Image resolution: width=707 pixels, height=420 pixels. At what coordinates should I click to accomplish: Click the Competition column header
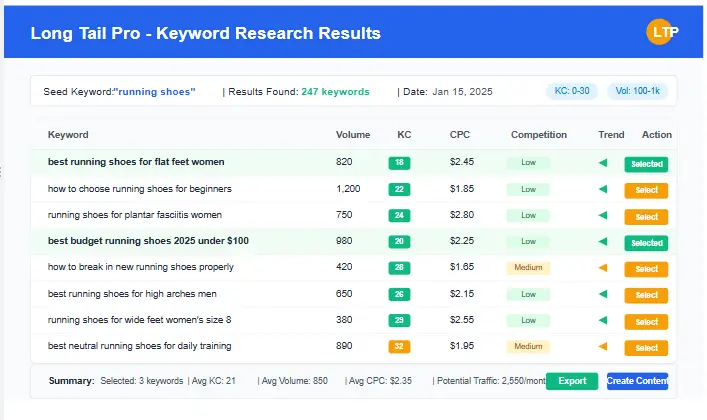[538, 135]
